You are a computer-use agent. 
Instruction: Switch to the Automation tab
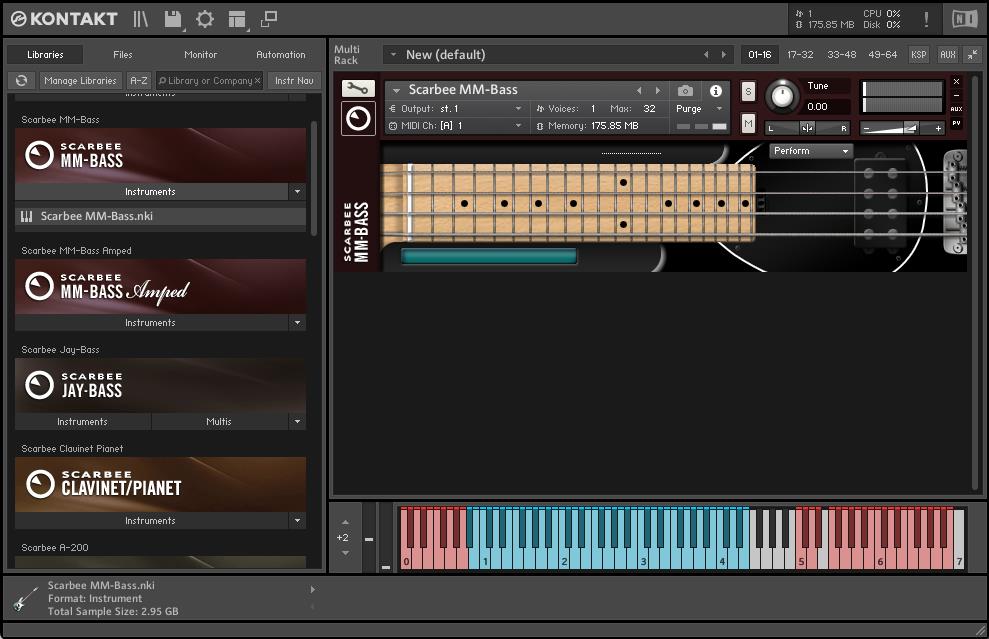click(280, 55)
